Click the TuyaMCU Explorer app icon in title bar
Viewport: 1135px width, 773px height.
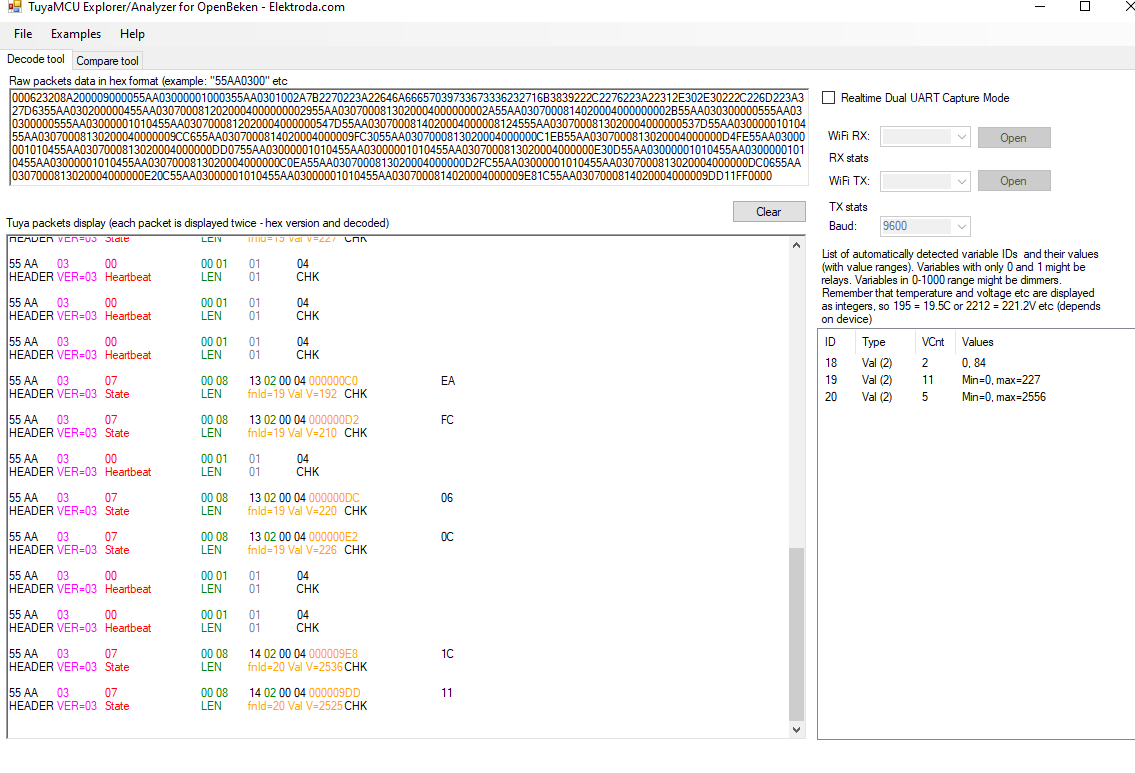point(14,7)
